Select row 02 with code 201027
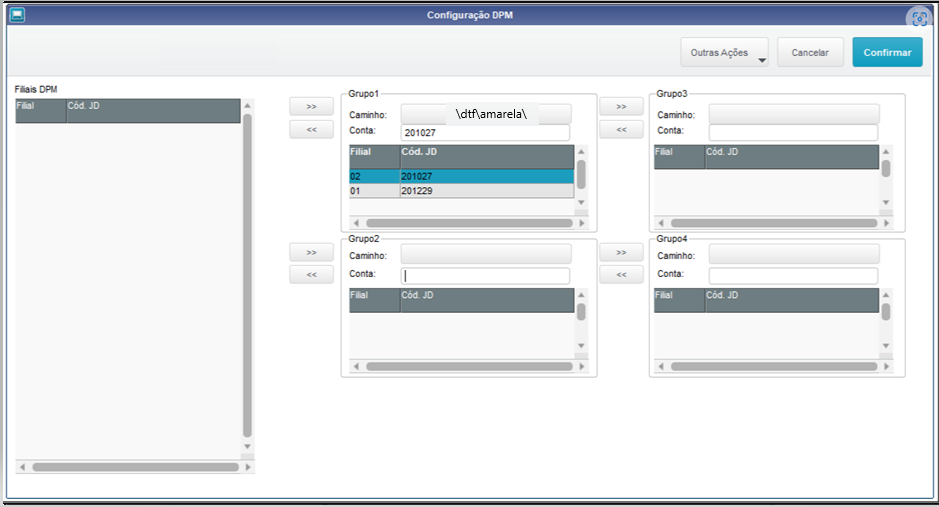Viewport: 939px width, 507px height. pos(461,176)
